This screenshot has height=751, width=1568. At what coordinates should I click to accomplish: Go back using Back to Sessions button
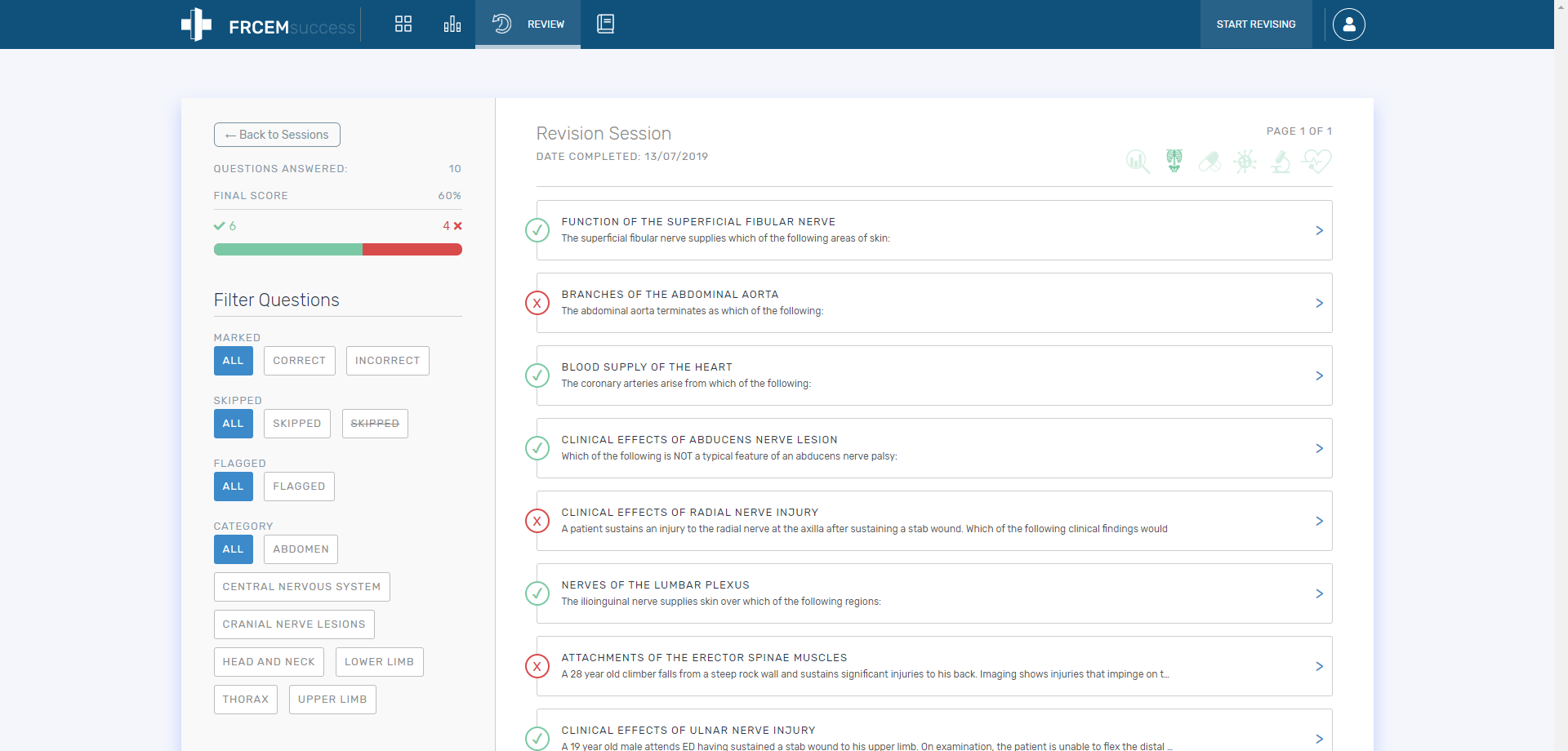coord(277,135)
